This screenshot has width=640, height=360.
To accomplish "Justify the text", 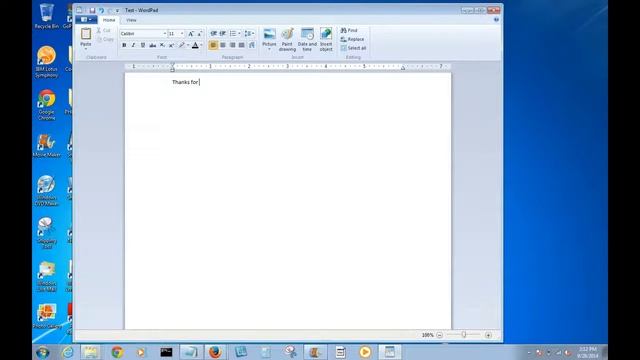I will point(242,45).
